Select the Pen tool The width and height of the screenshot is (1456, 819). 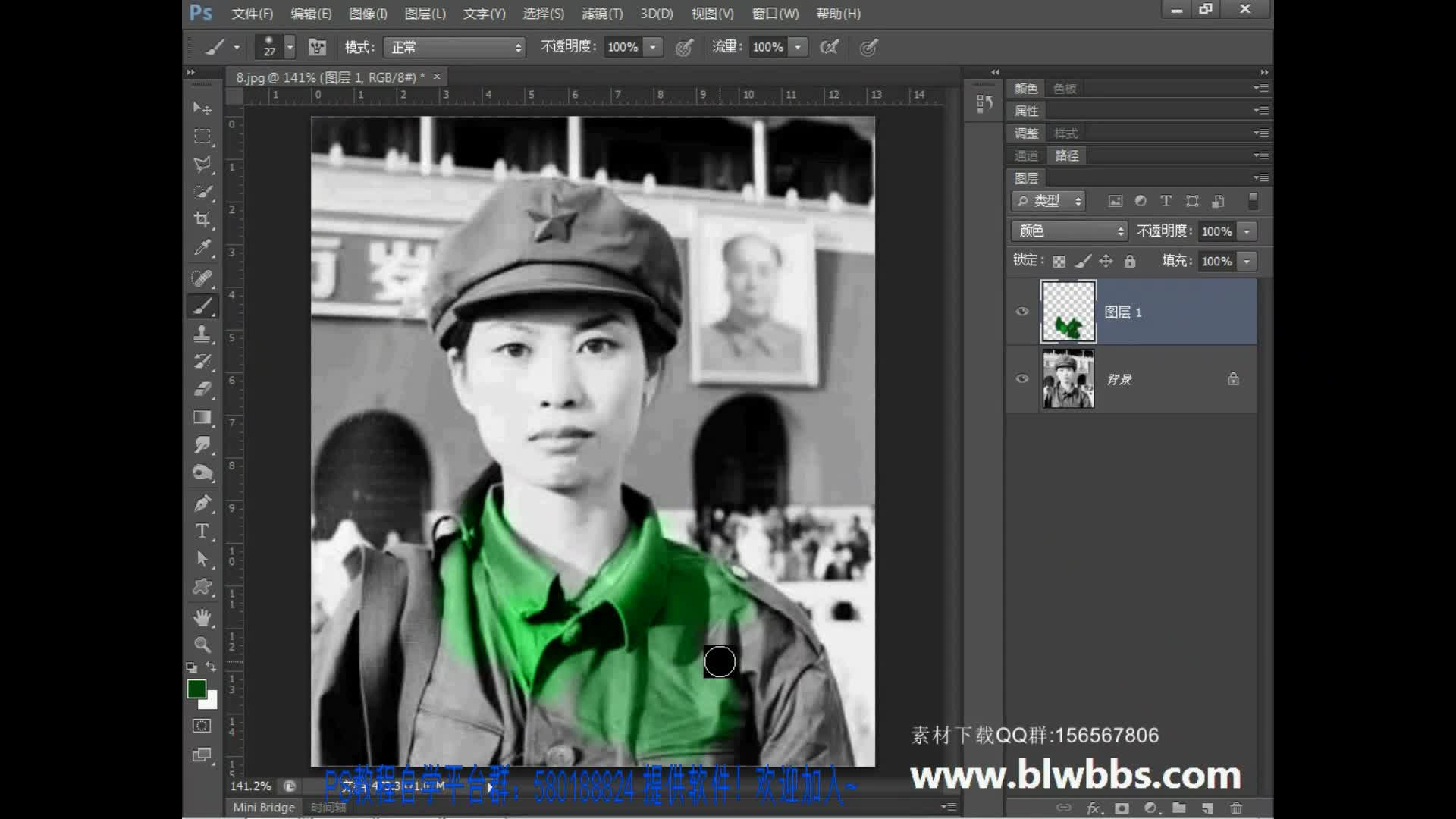pyautogui.click(x=202, y=503)
